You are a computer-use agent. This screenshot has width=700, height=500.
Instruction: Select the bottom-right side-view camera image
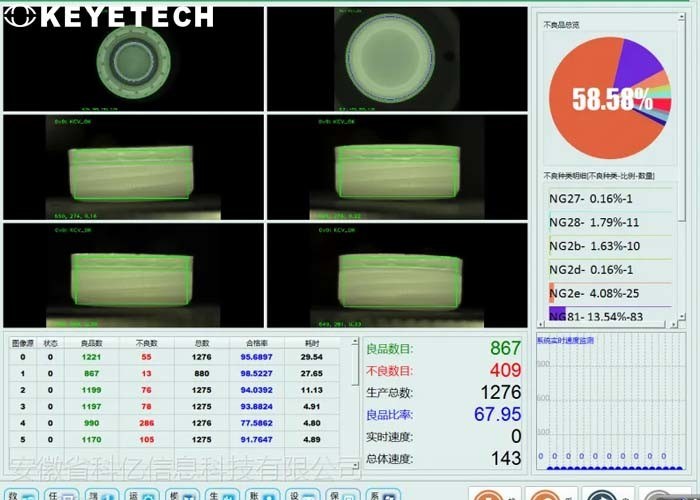pyautogui.click(x=397, y=276)
